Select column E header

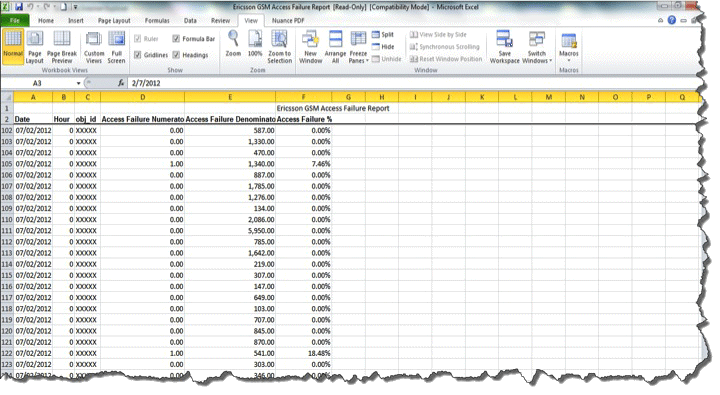(230, 97)
